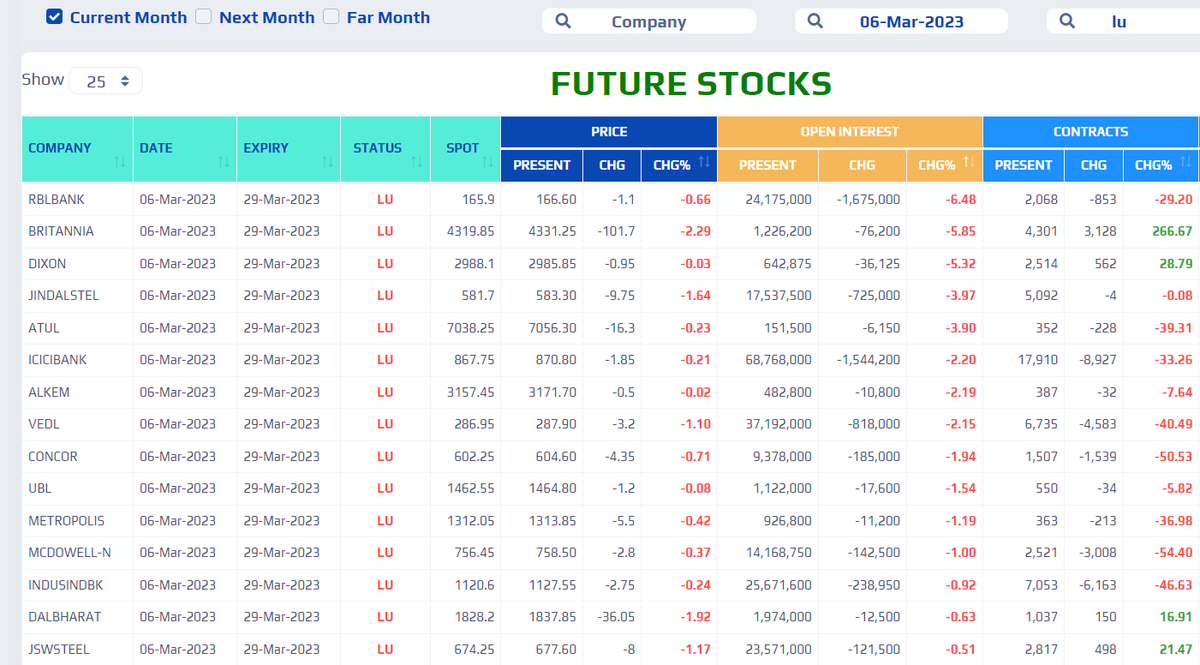Screen dimensions: 1200x665
Task: Sort the table by COMPANY column
Action: [77, 148]
